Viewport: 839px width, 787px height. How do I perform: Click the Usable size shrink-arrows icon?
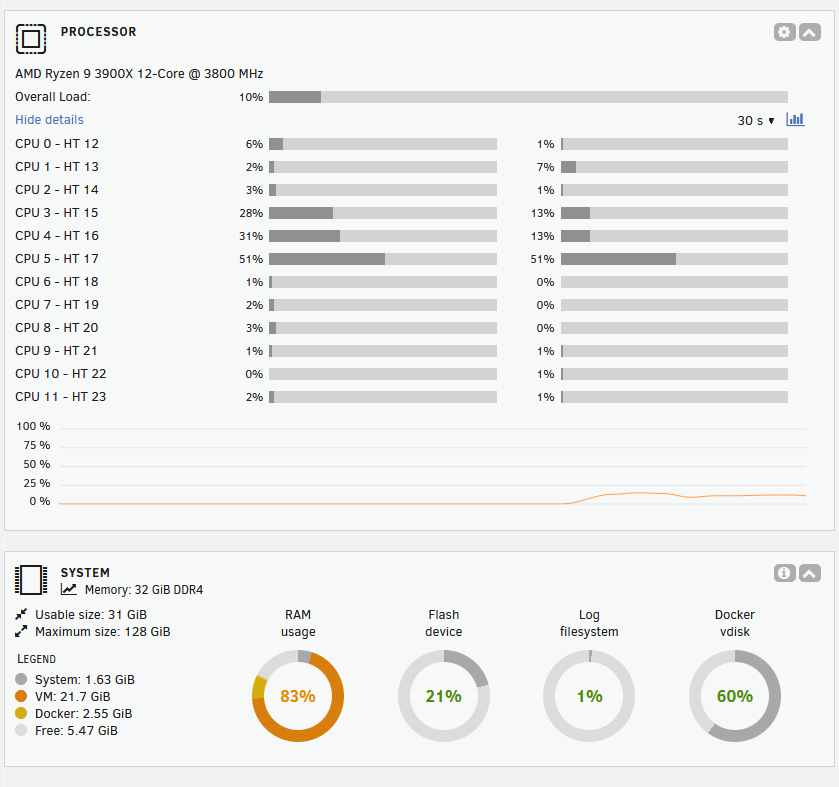click(x=22, y=614)
